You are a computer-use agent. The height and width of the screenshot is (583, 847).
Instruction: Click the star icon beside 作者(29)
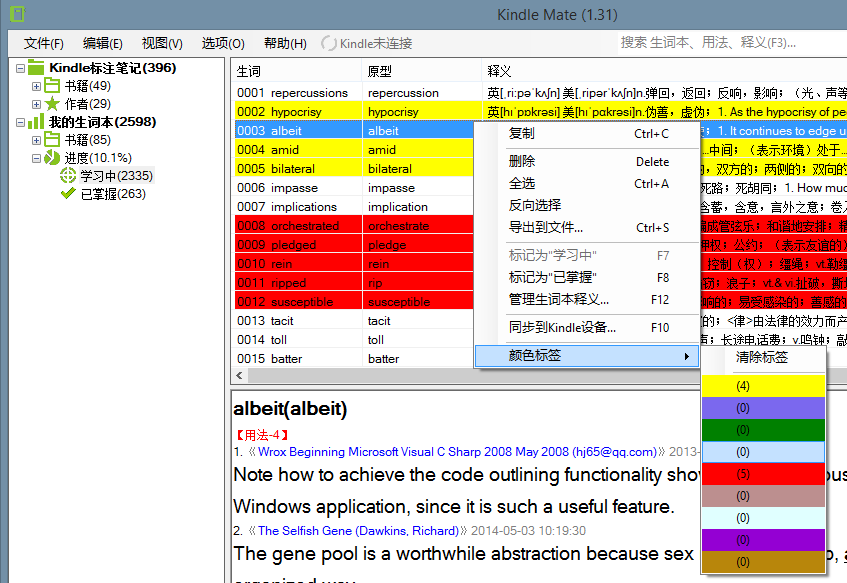click(x=52, y=103)
